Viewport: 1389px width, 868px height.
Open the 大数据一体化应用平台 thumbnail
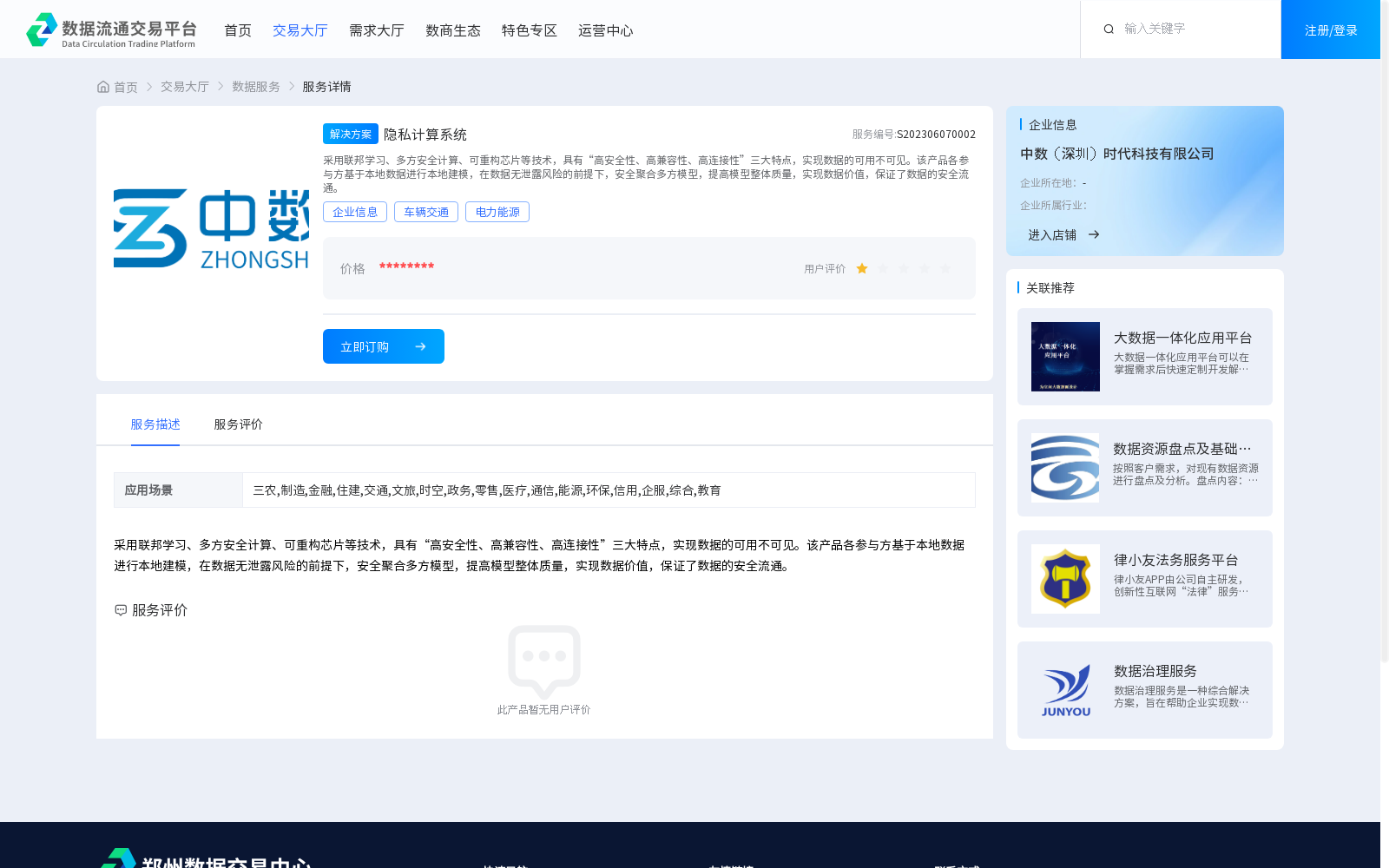pos(1065,357)
